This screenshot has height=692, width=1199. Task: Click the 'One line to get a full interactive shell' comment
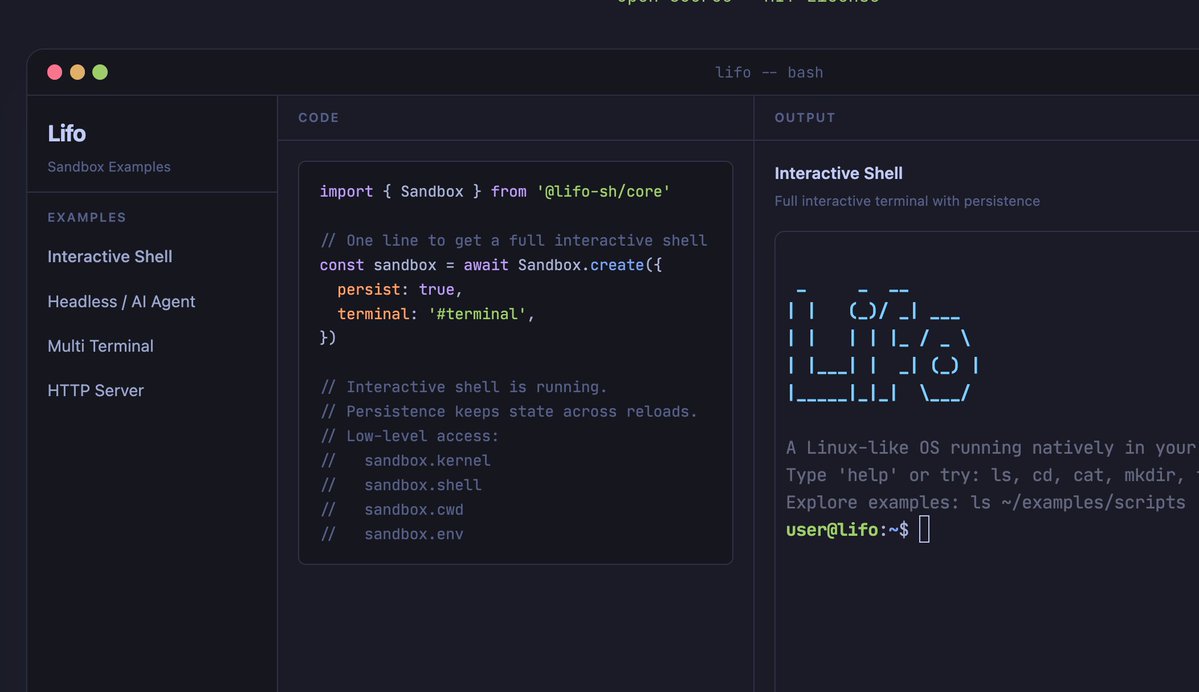513,241
